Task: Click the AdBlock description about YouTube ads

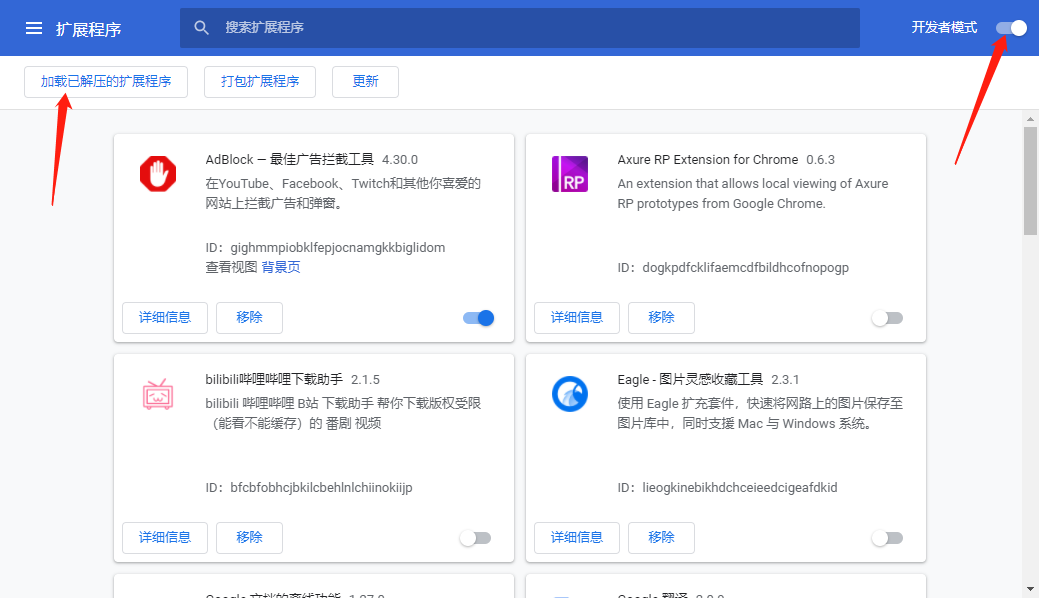Action: tap(343, 194)
